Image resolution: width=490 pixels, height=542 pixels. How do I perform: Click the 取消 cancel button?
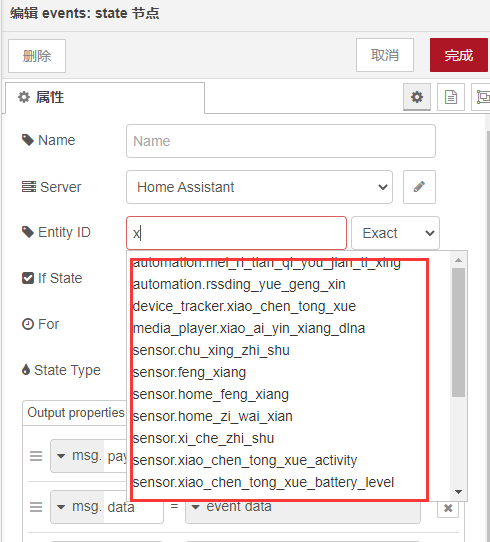[385, 55]
